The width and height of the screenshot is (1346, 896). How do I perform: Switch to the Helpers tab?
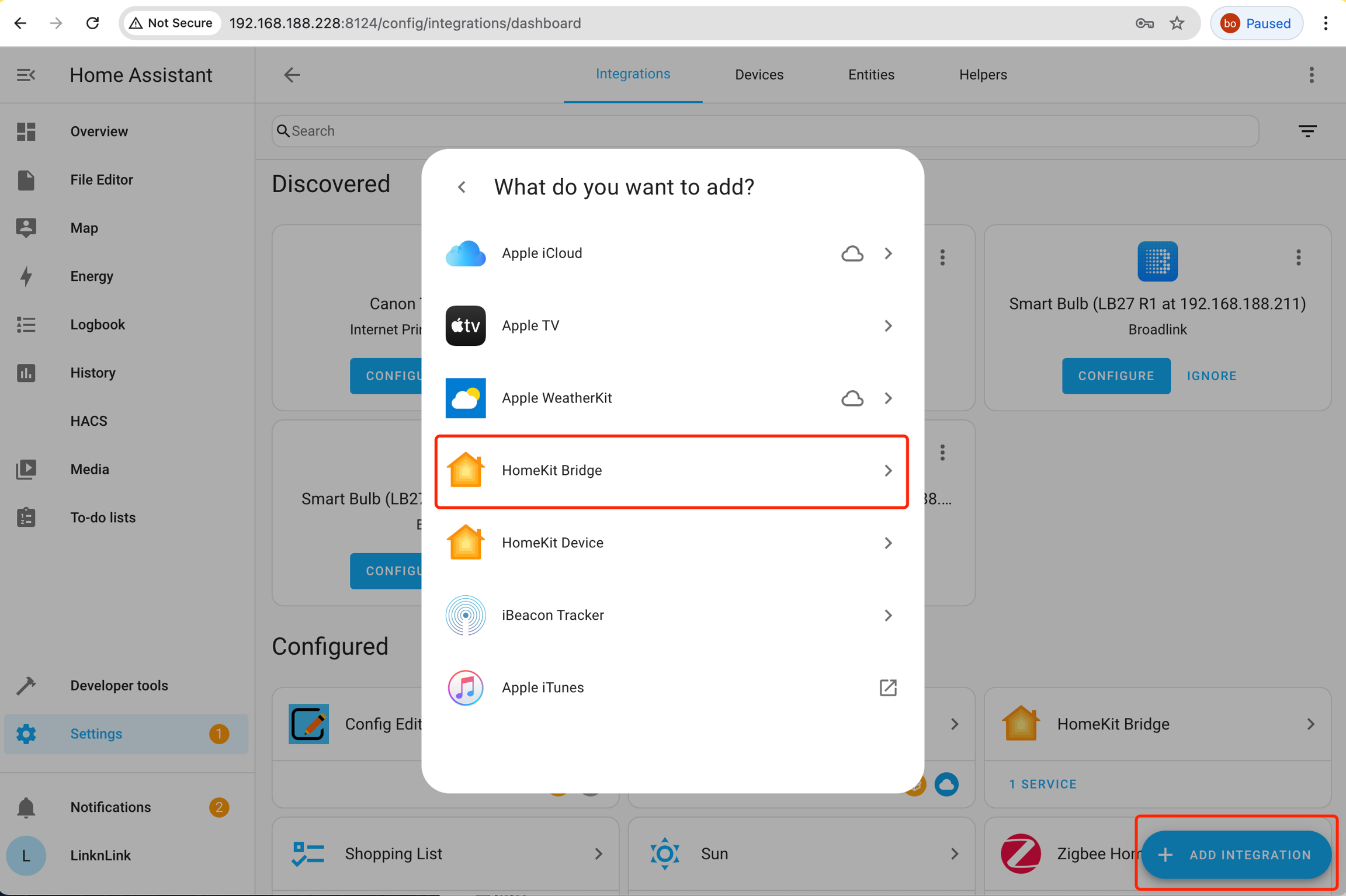pyautogui.click(x=983, y=75)
